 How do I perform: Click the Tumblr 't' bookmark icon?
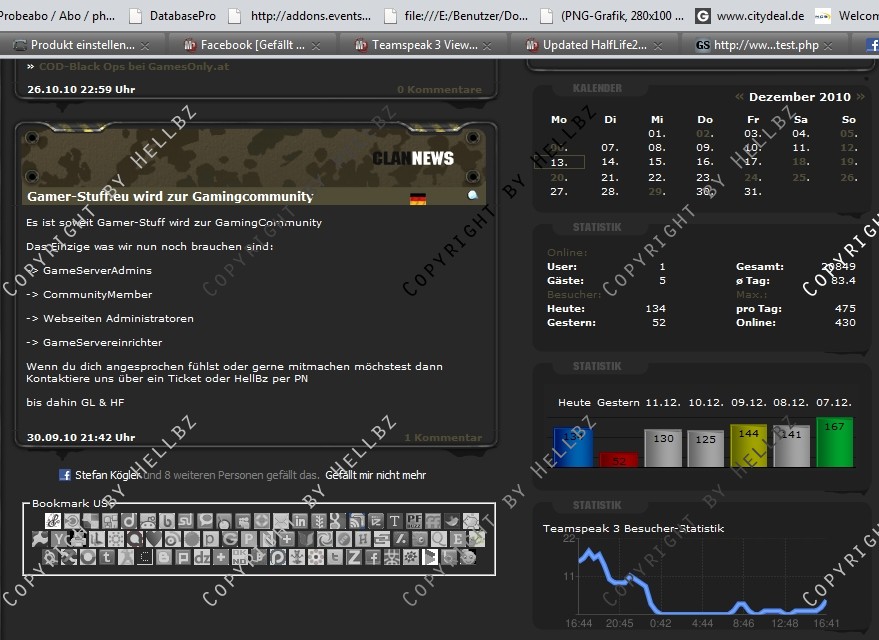point(107,558)
